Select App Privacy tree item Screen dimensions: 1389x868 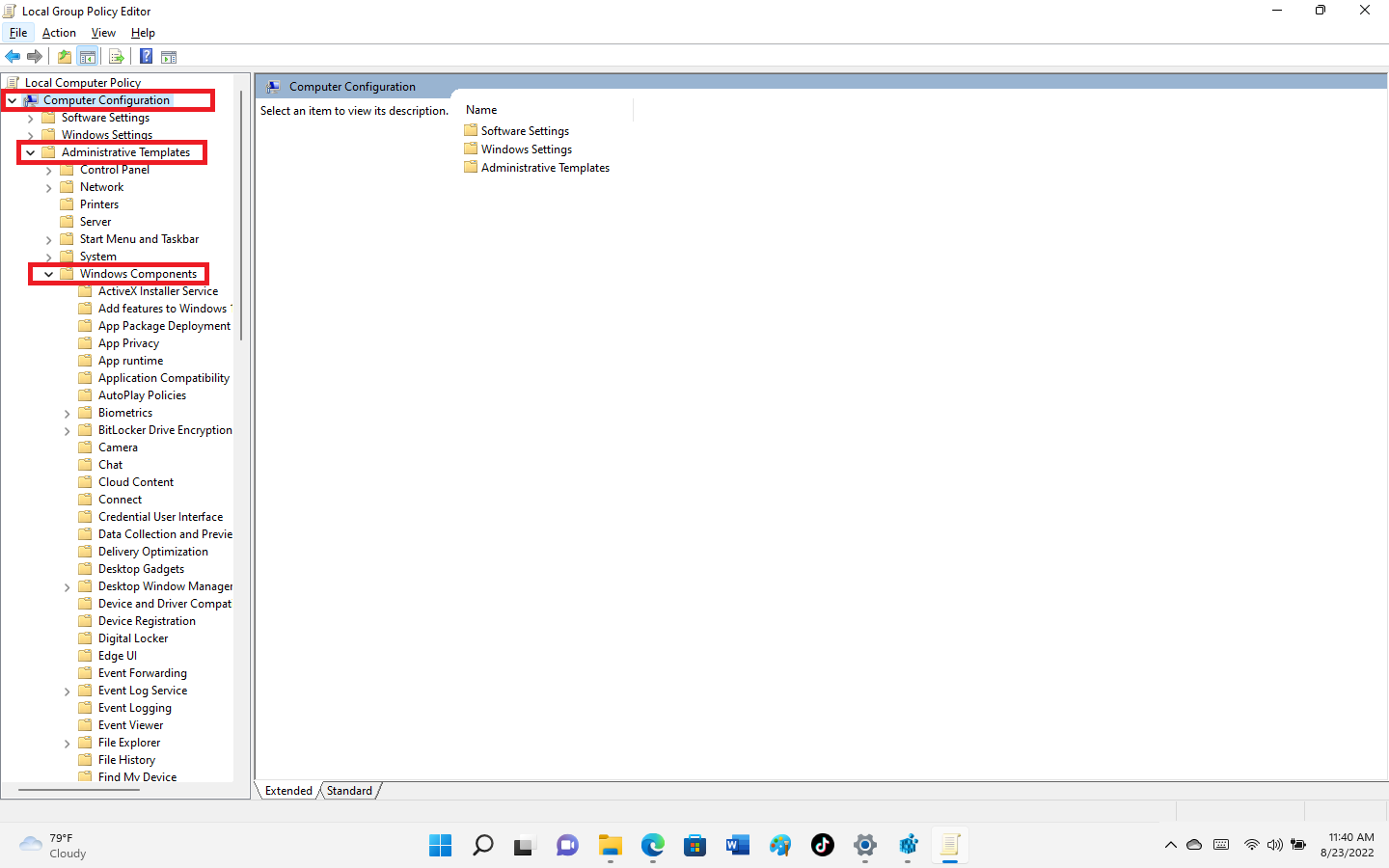(128, 343)
